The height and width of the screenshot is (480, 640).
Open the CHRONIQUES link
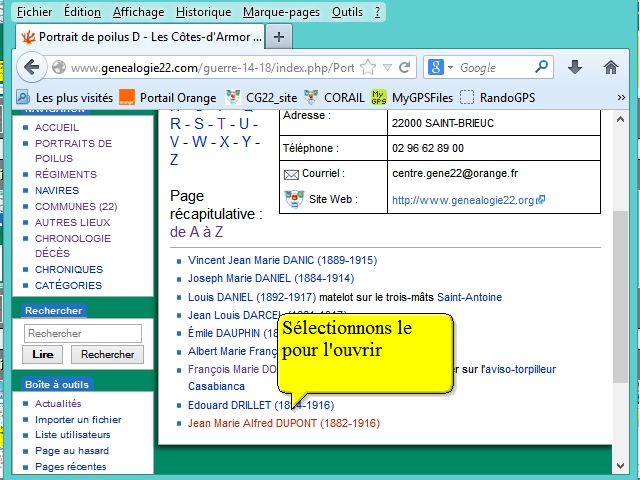coord(69,269)
